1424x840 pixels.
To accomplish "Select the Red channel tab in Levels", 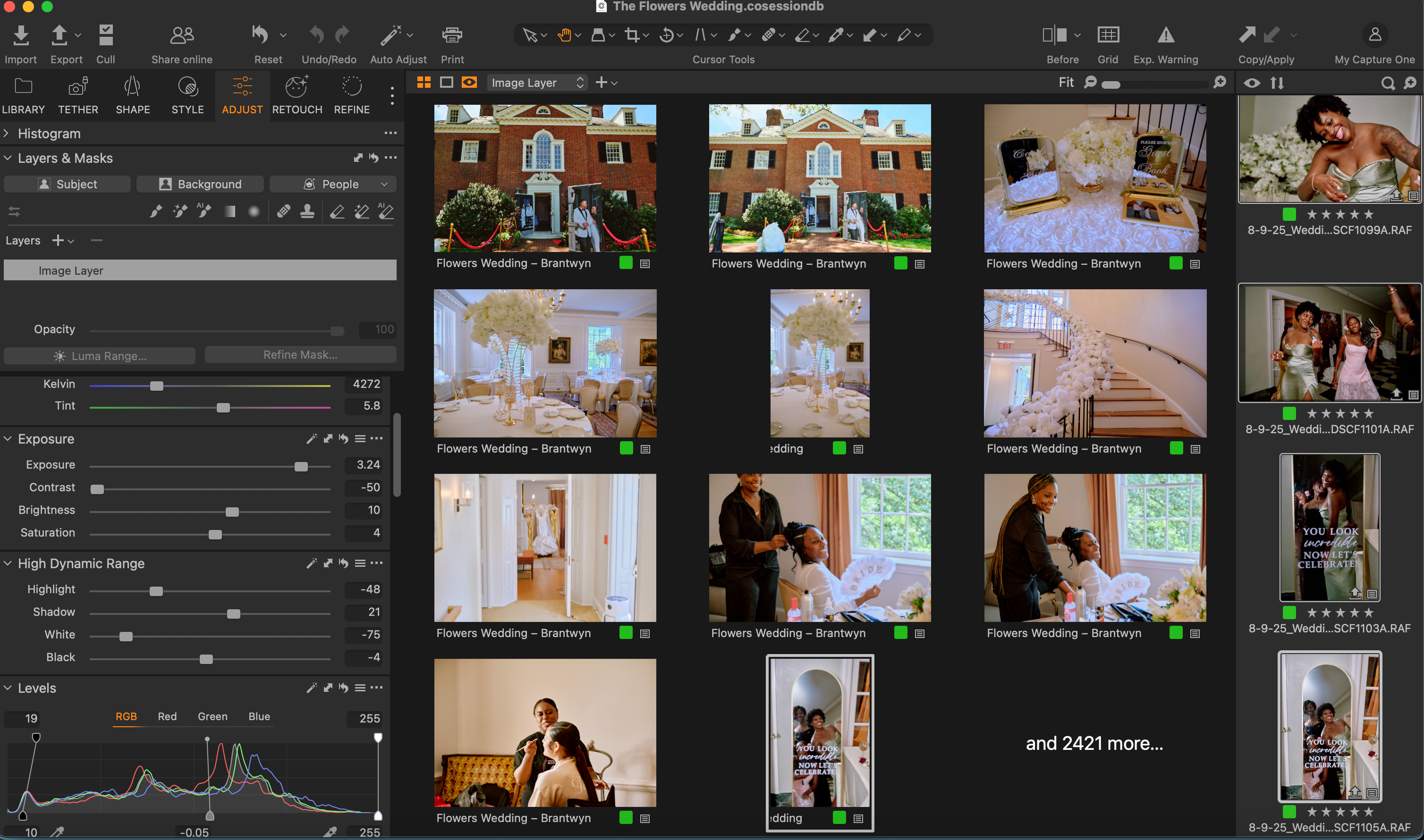I will 167,716.
